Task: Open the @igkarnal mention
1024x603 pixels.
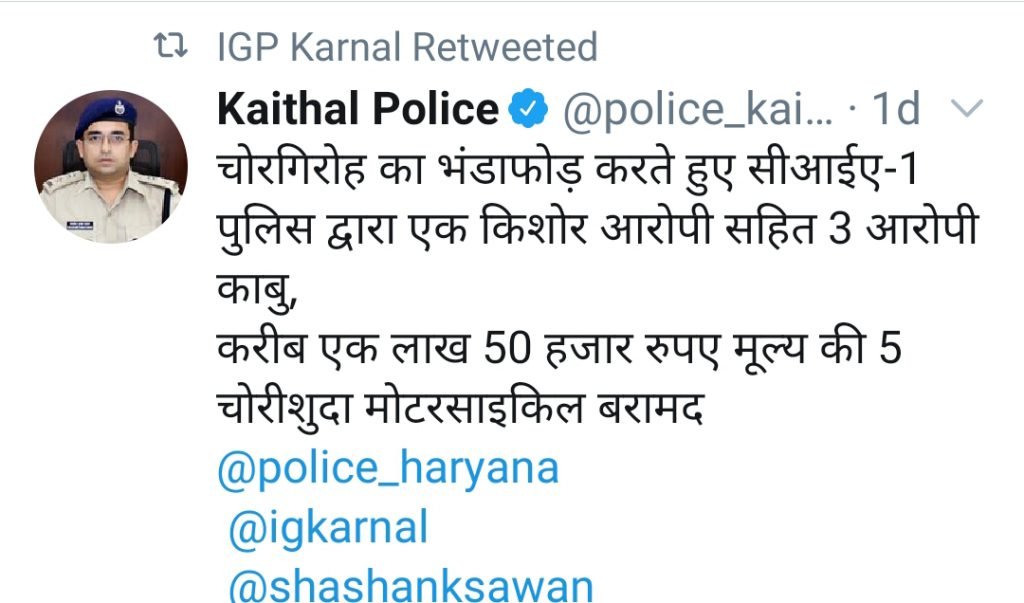Action: tap(328, 528)
